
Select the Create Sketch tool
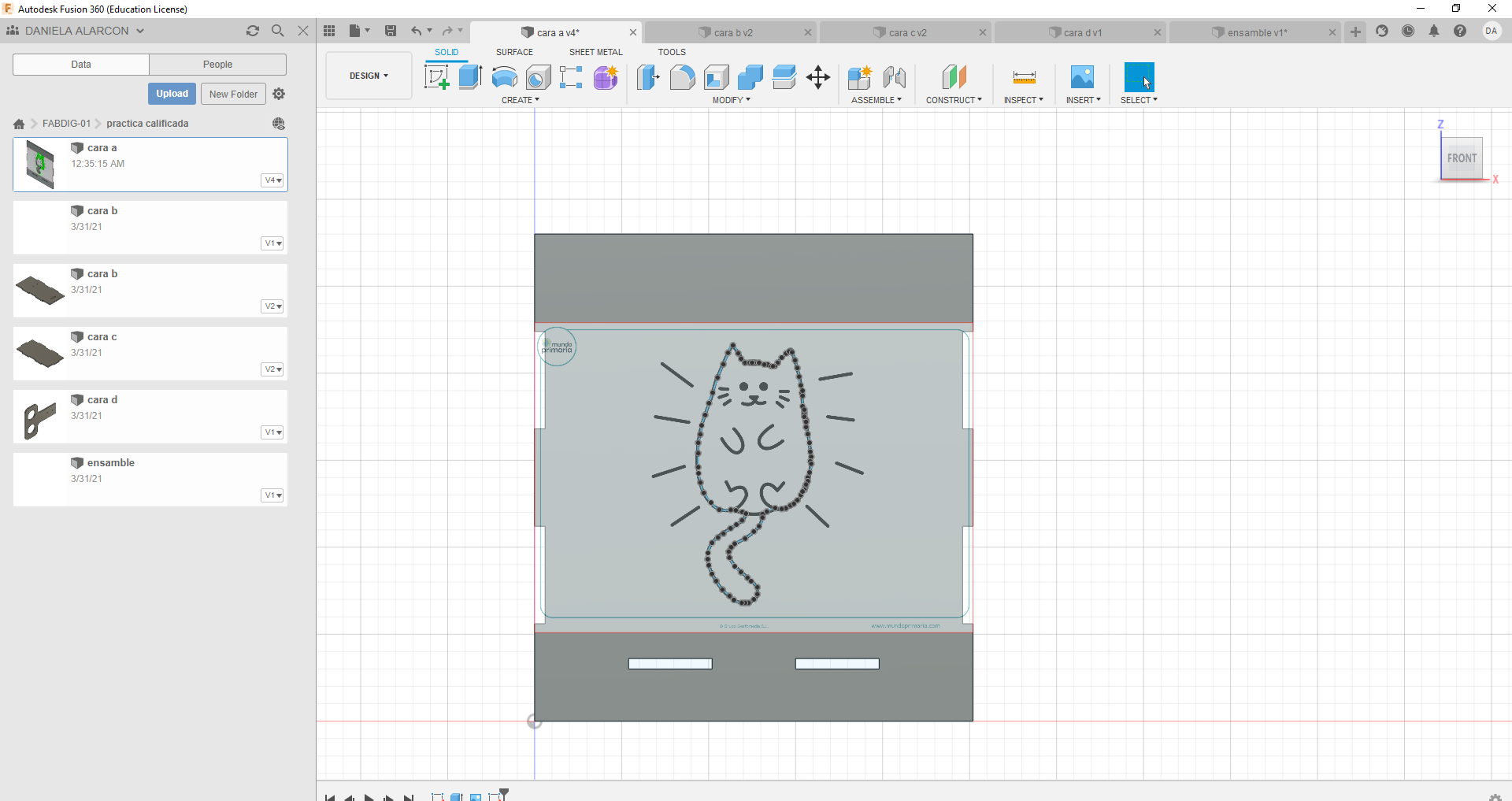tap(436, 77)
